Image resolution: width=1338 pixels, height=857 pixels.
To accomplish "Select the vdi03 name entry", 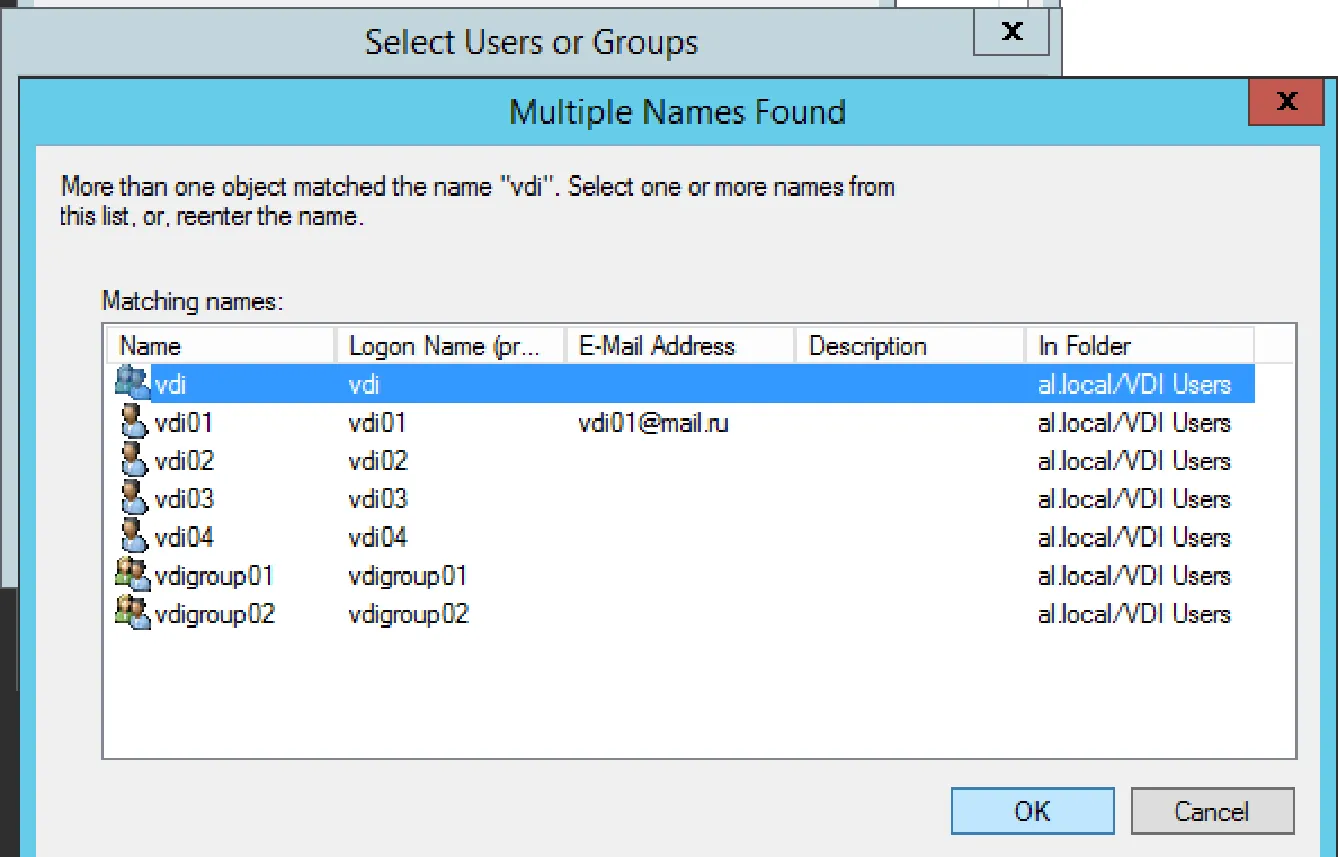I will click(184, 499).
